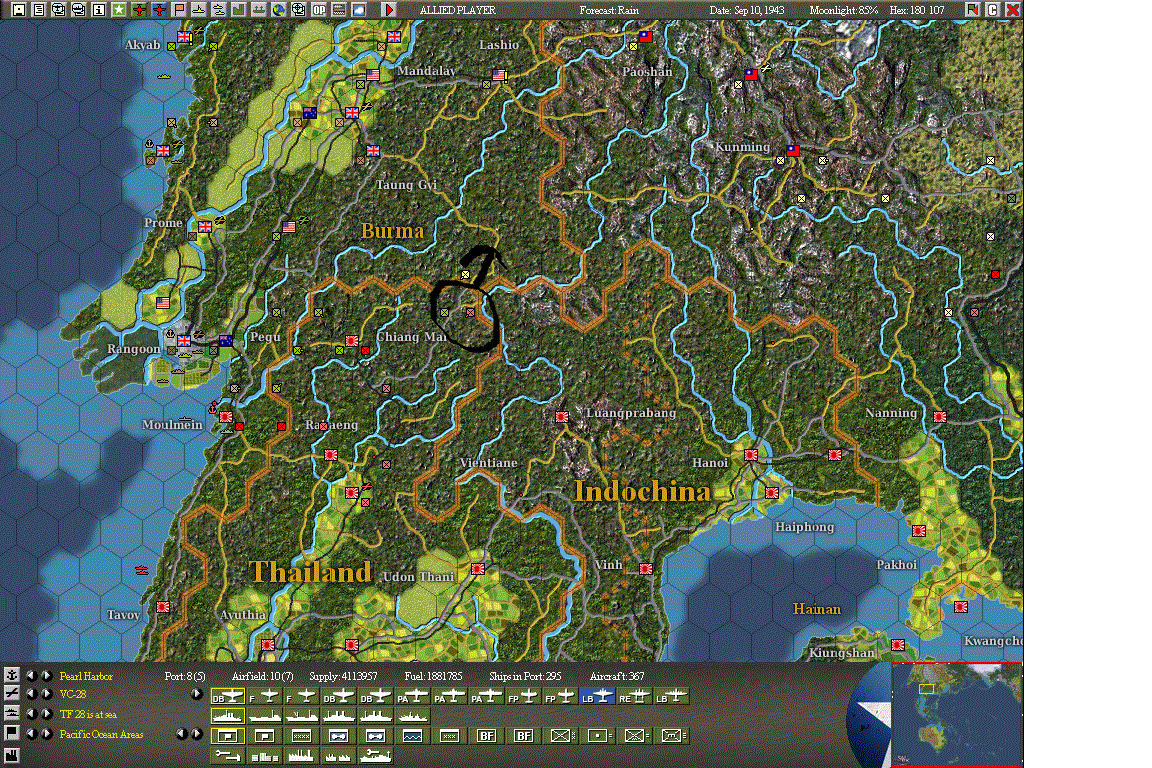Select the first PA patrol air unit
The image size is (1152, 768).
coord(412,696)
